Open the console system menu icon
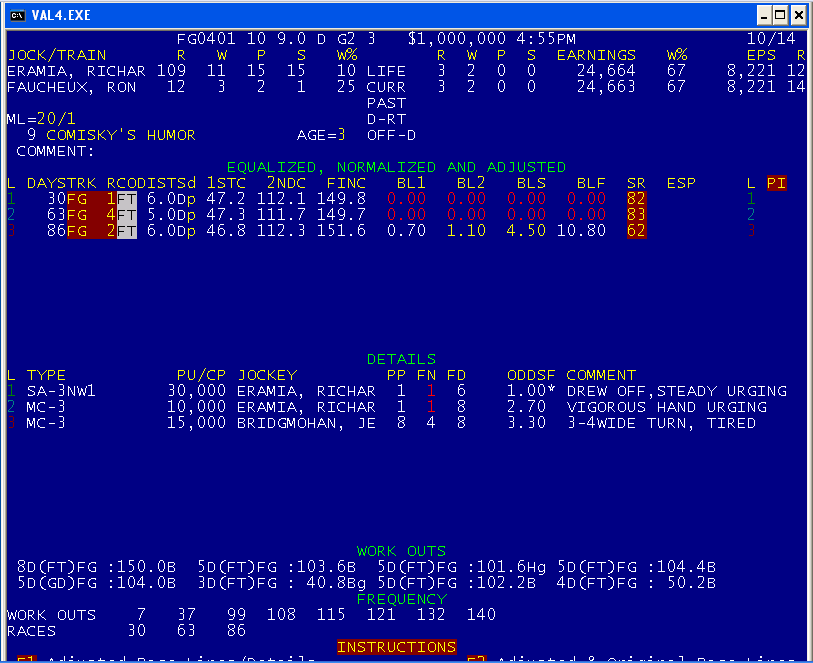The image size is (813, 663). coord(18,15)
